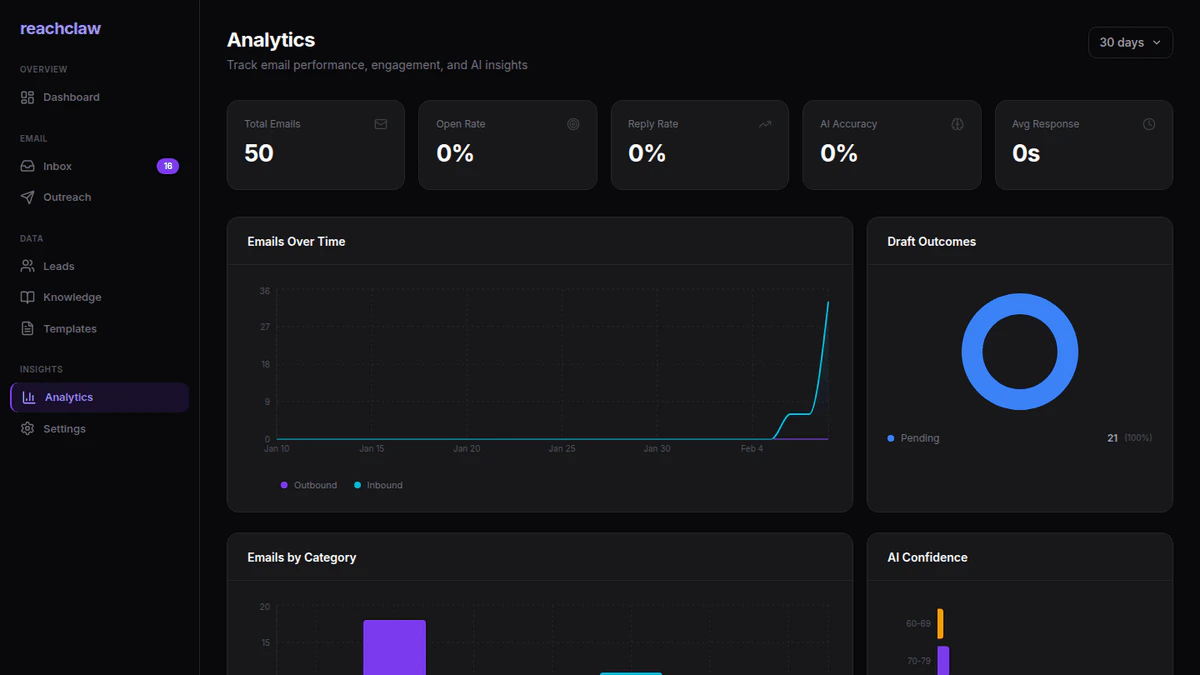Screen dimensions: 1200x675
Task: Toggle the Inbound series in chart legend
Action: [377, 485]
